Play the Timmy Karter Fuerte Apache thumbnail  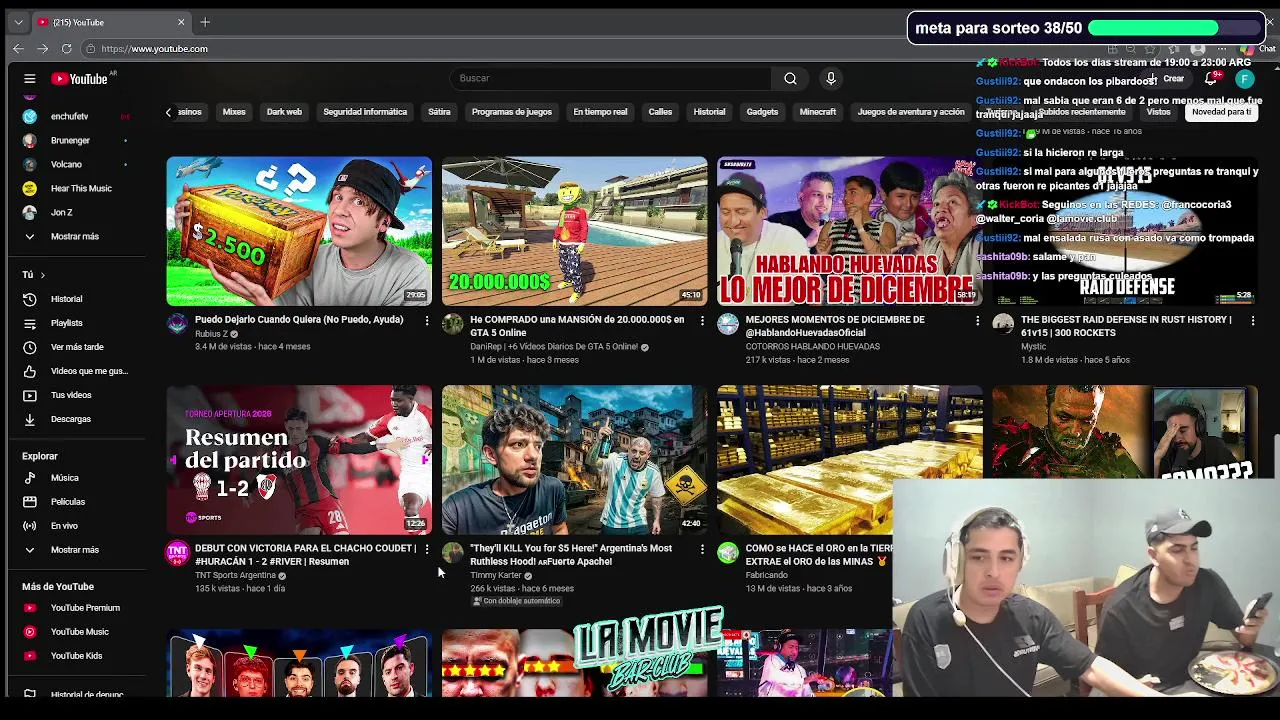[574, 460]
